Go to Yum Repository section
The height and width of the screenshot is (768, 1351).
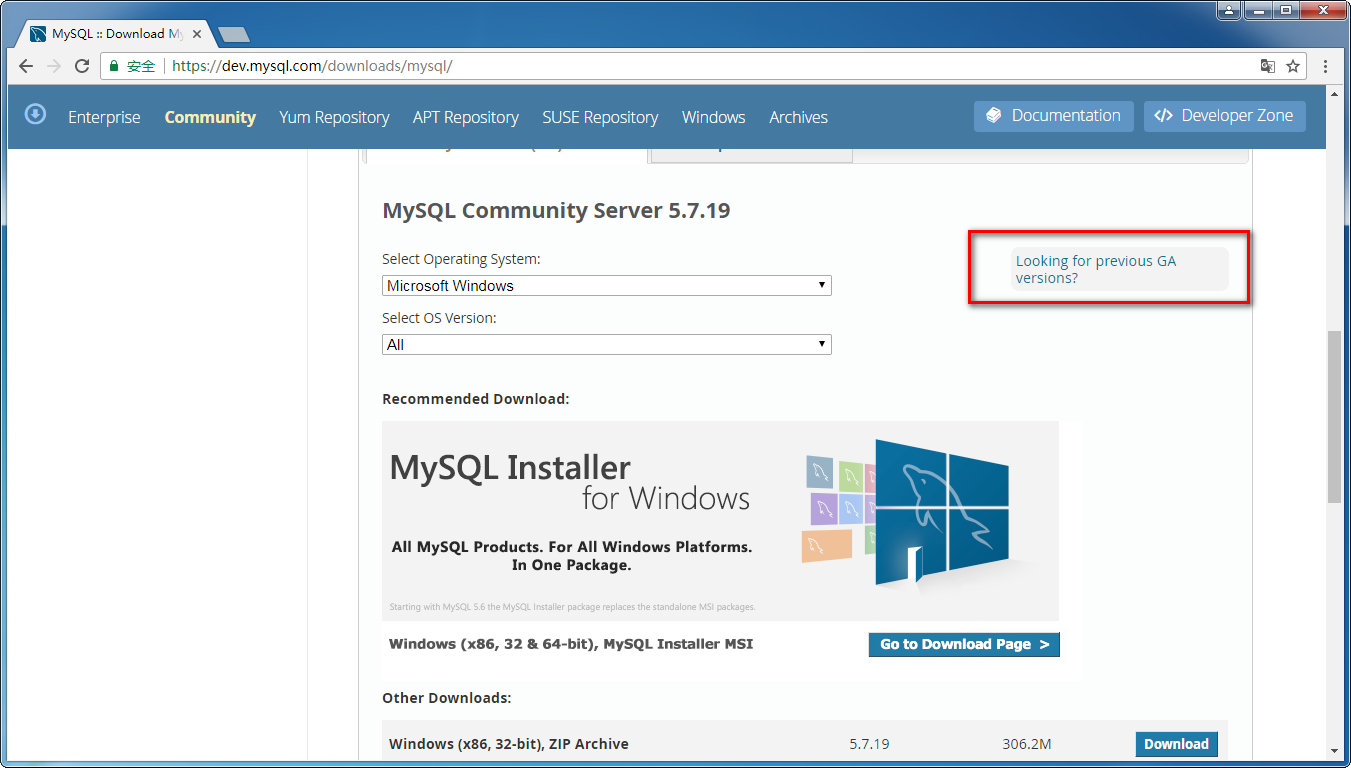(334, 117)
